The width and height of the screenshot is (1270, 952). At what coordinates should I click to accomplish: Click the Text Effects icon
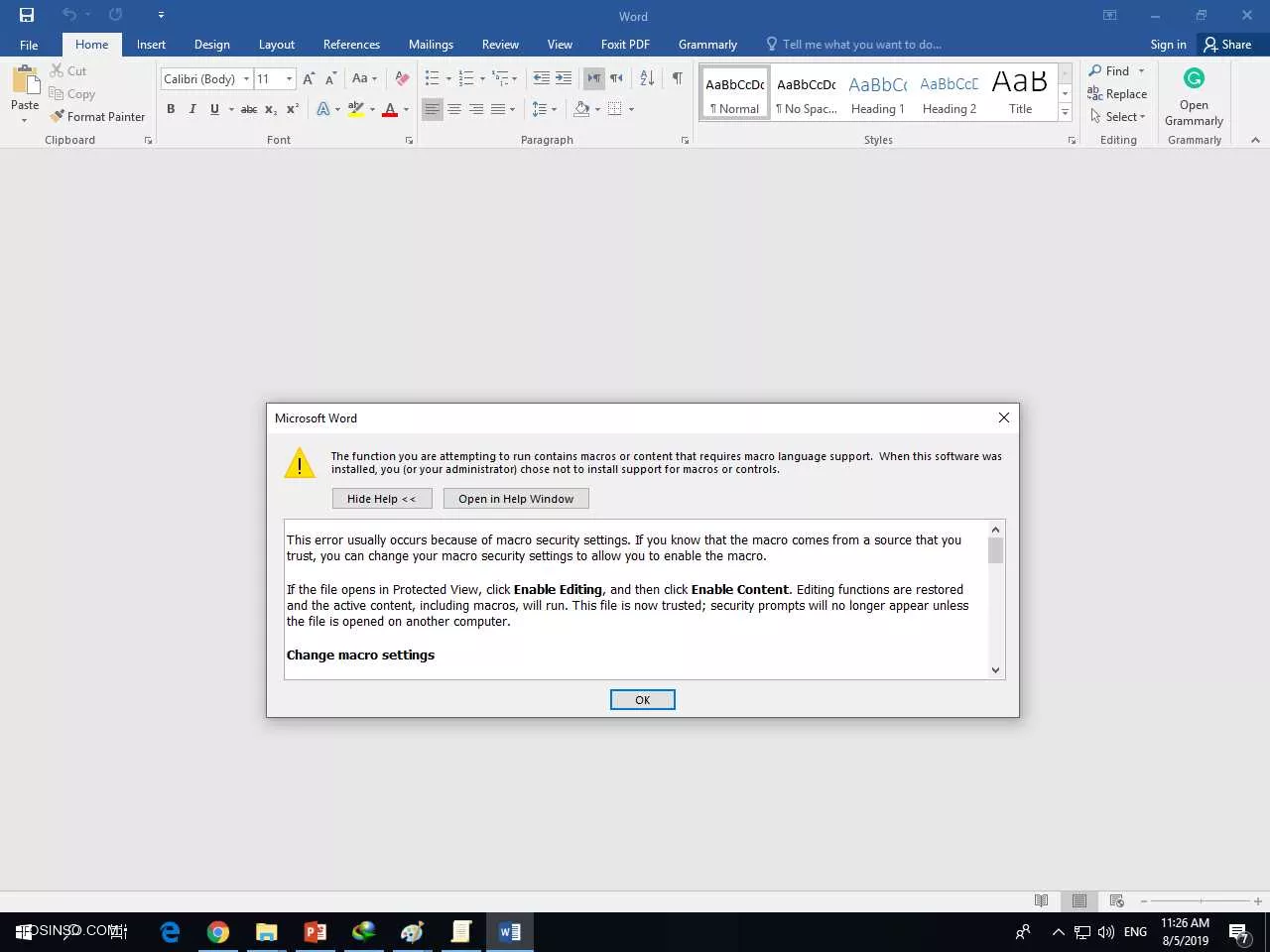click(x=323, y=109)
